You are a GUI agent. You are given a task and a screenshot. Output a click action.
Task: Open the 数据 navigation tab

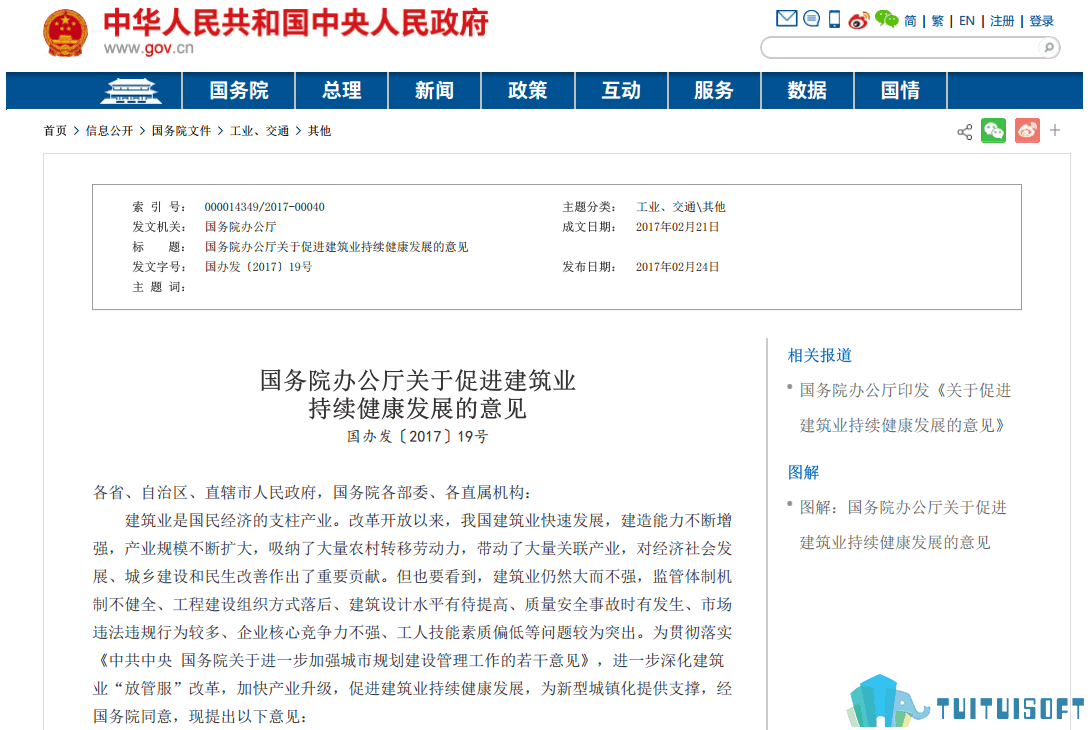[807, 90]
